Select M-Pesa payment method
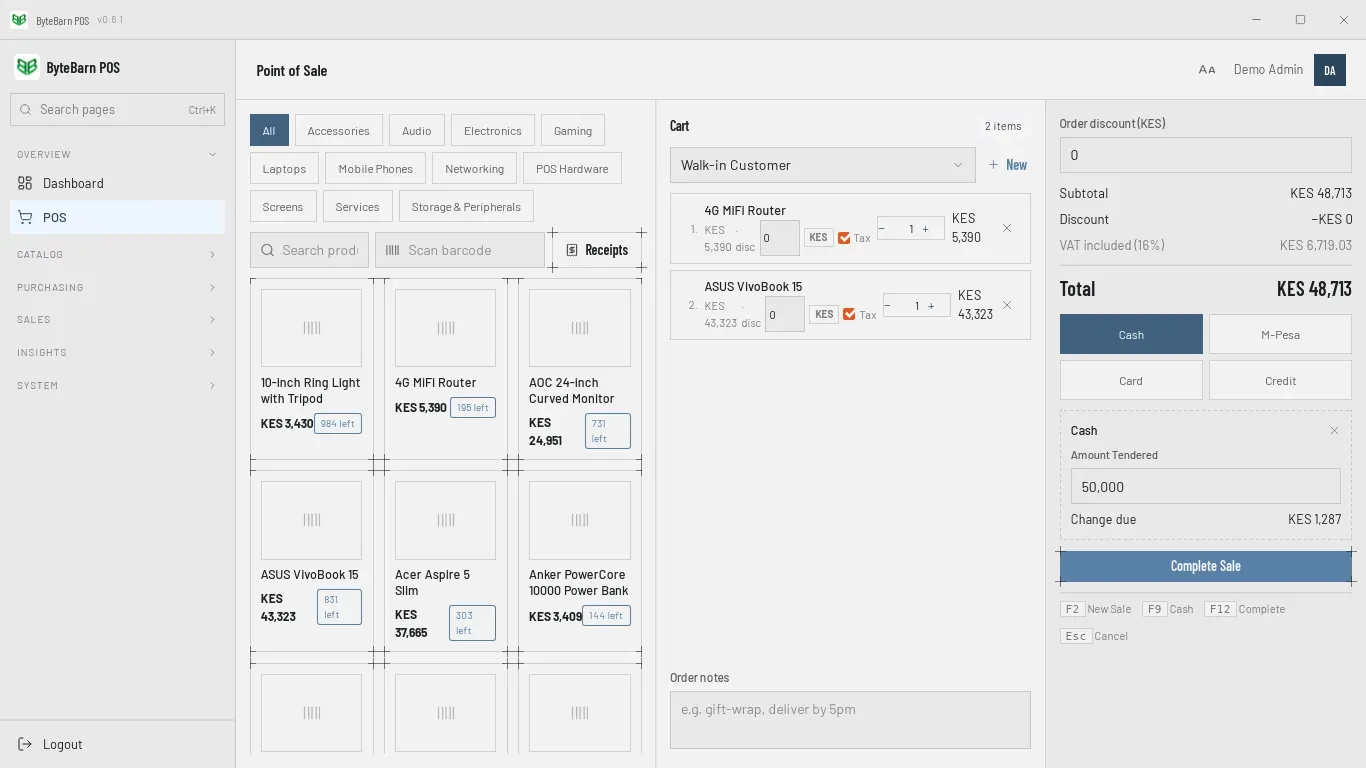 pos(1280,334)
